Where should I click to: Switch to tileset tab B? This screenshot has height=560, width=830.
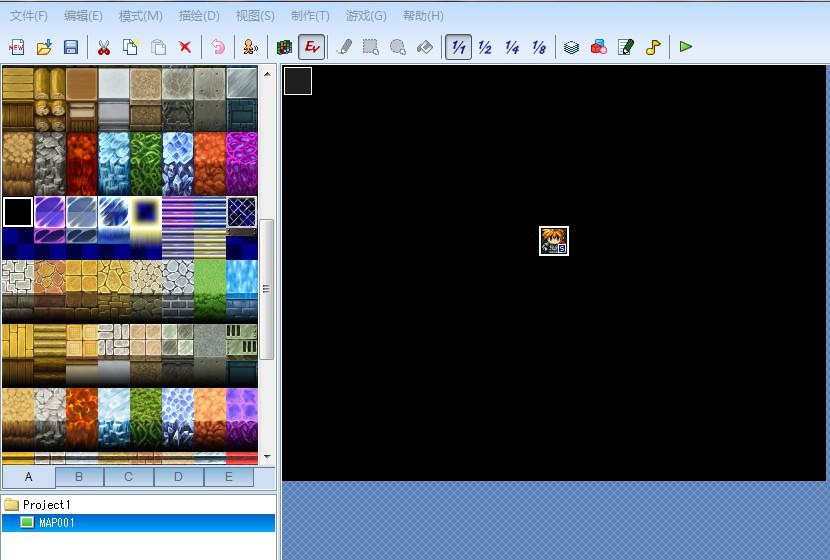(x=79, y=477)
